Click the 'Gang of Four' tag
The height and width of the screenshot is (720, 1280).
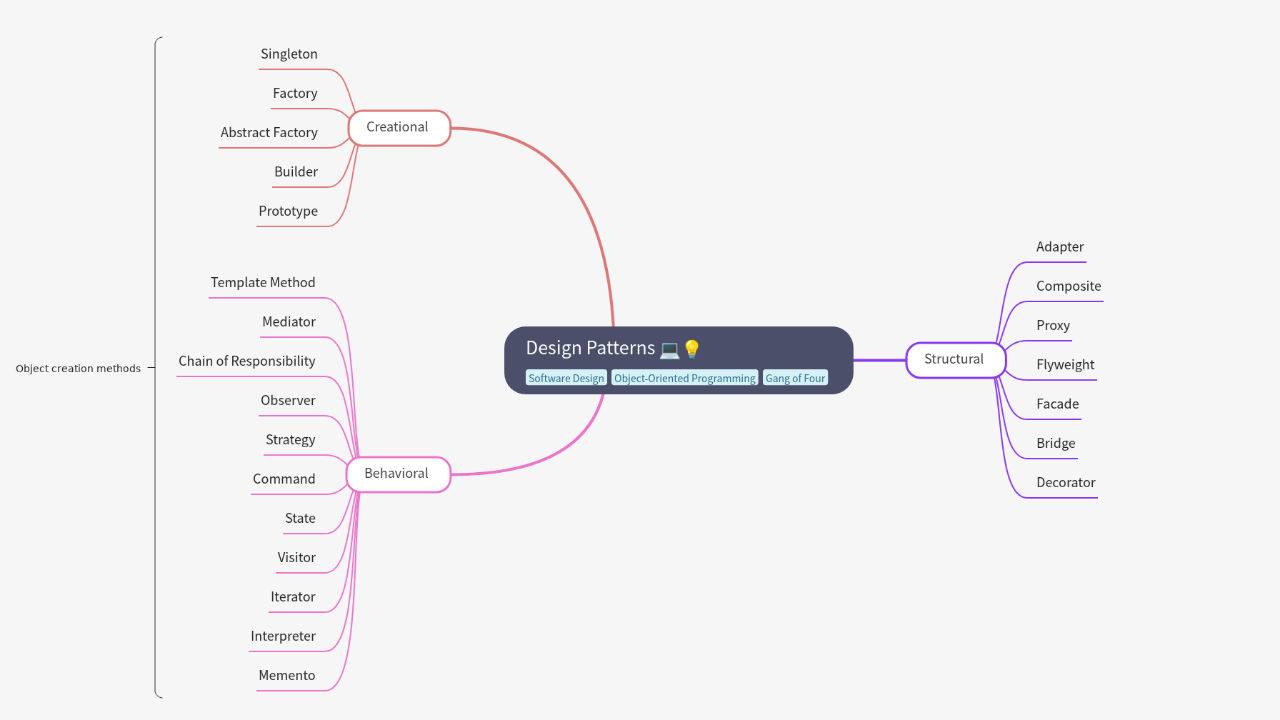click(795, 377)
